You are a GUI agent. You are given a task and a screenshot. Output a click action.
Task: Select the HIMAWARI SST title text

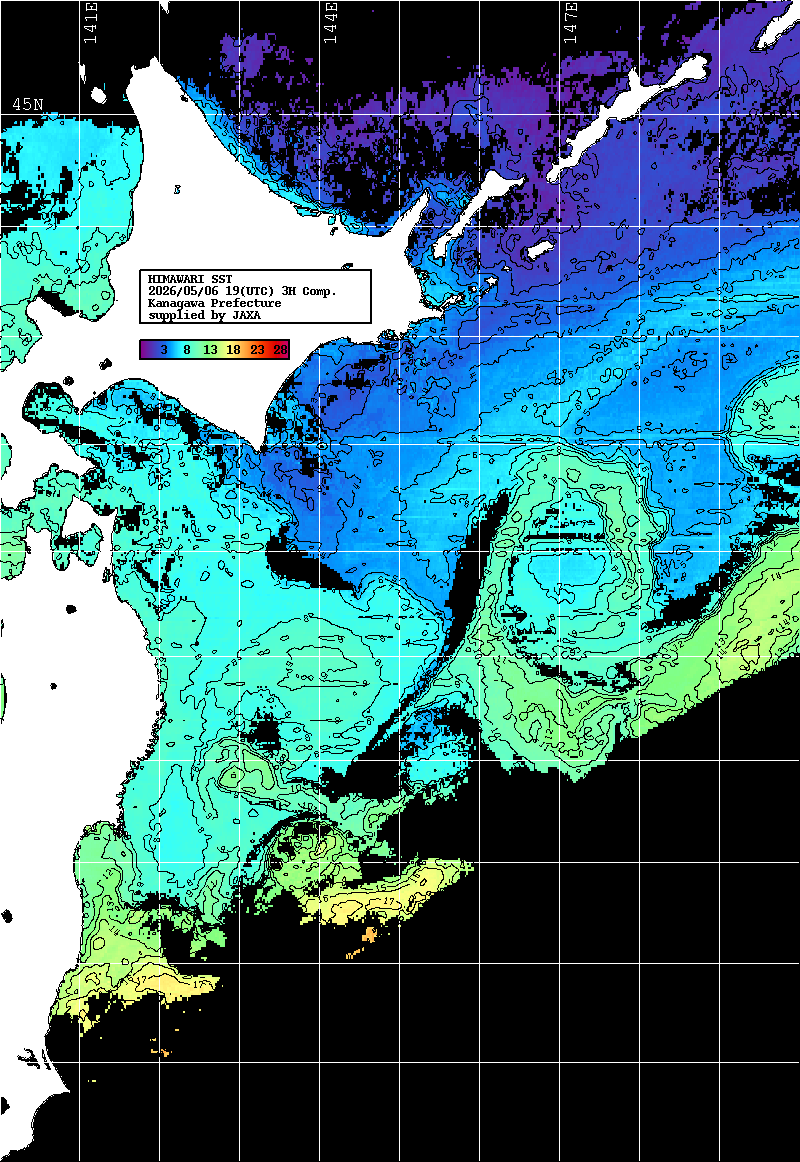click(190, 279)
